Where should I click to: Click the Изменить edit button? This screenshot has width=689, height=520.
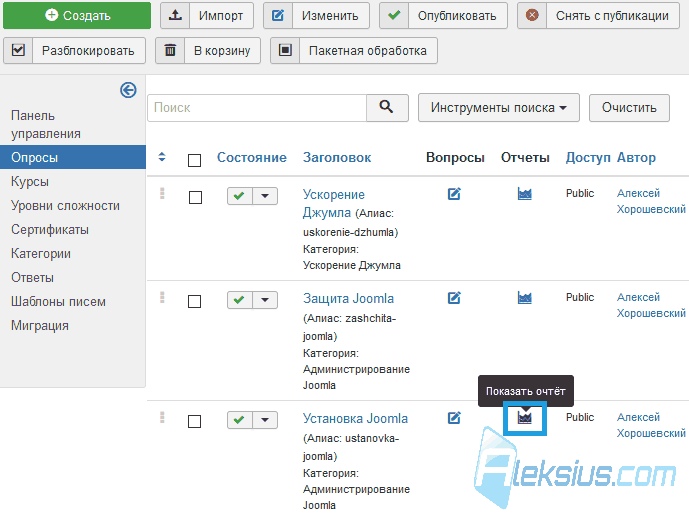pos(316,15)
